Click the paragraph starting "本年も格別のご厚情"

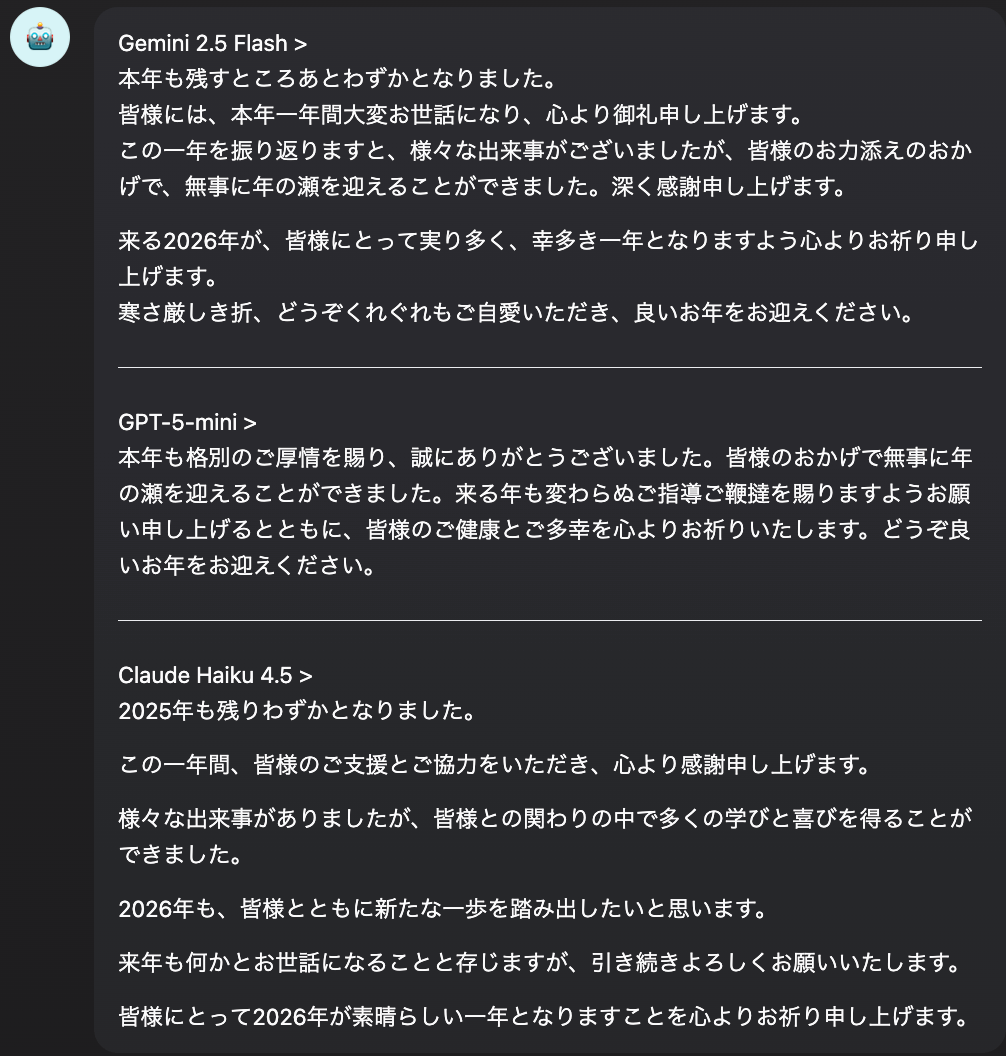545,512
